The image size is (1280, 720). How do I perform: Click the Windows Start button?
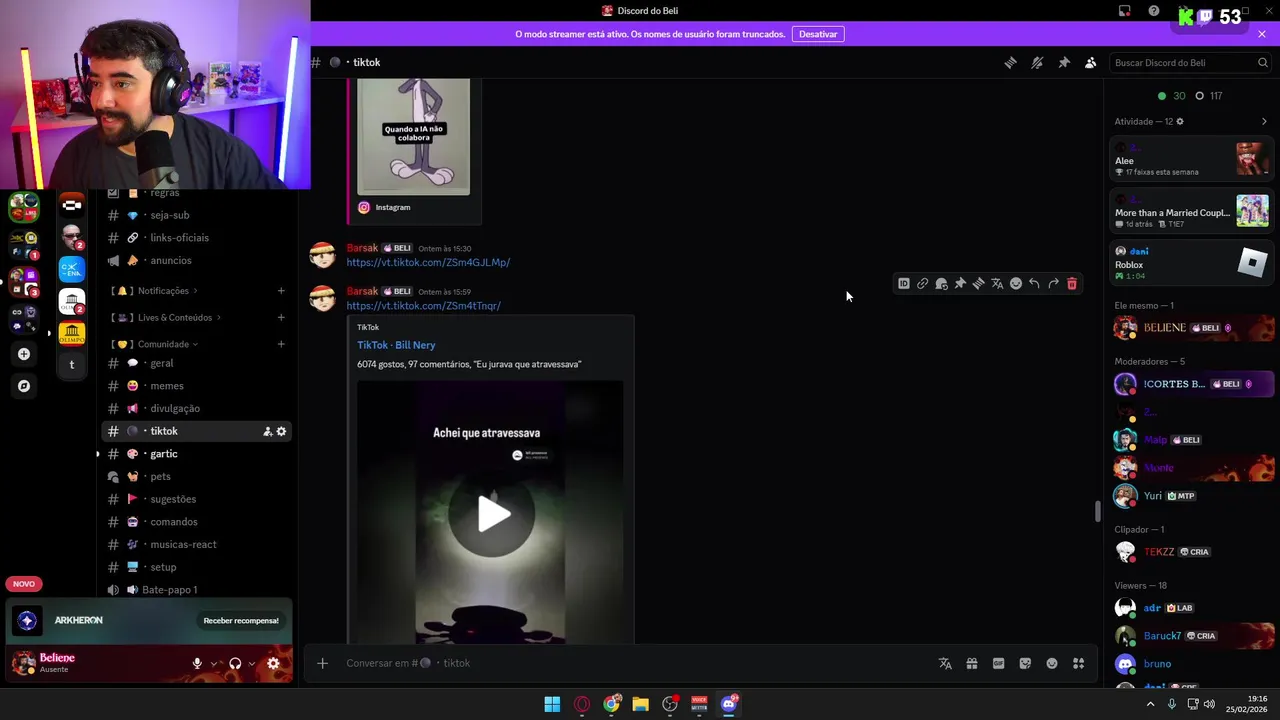[552, 704]
